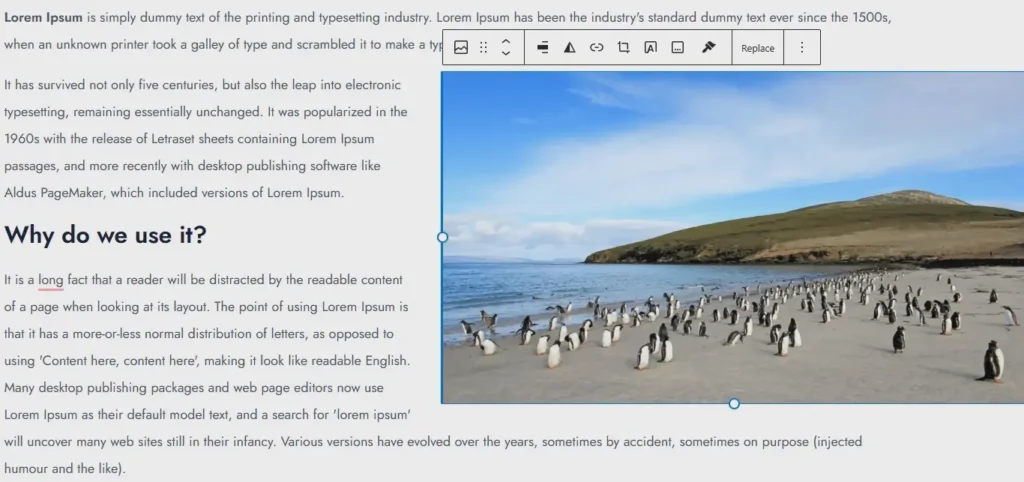Click the Image block type icon
Screen dimensions: 1024x482
(x=461, y=48)
